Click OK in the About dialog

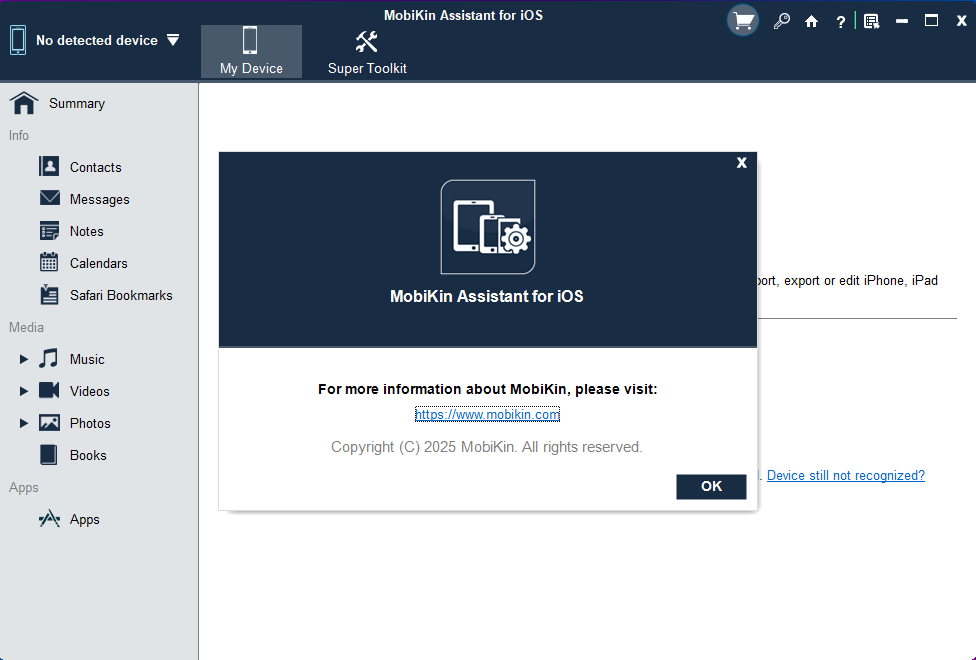click(711, 486)
